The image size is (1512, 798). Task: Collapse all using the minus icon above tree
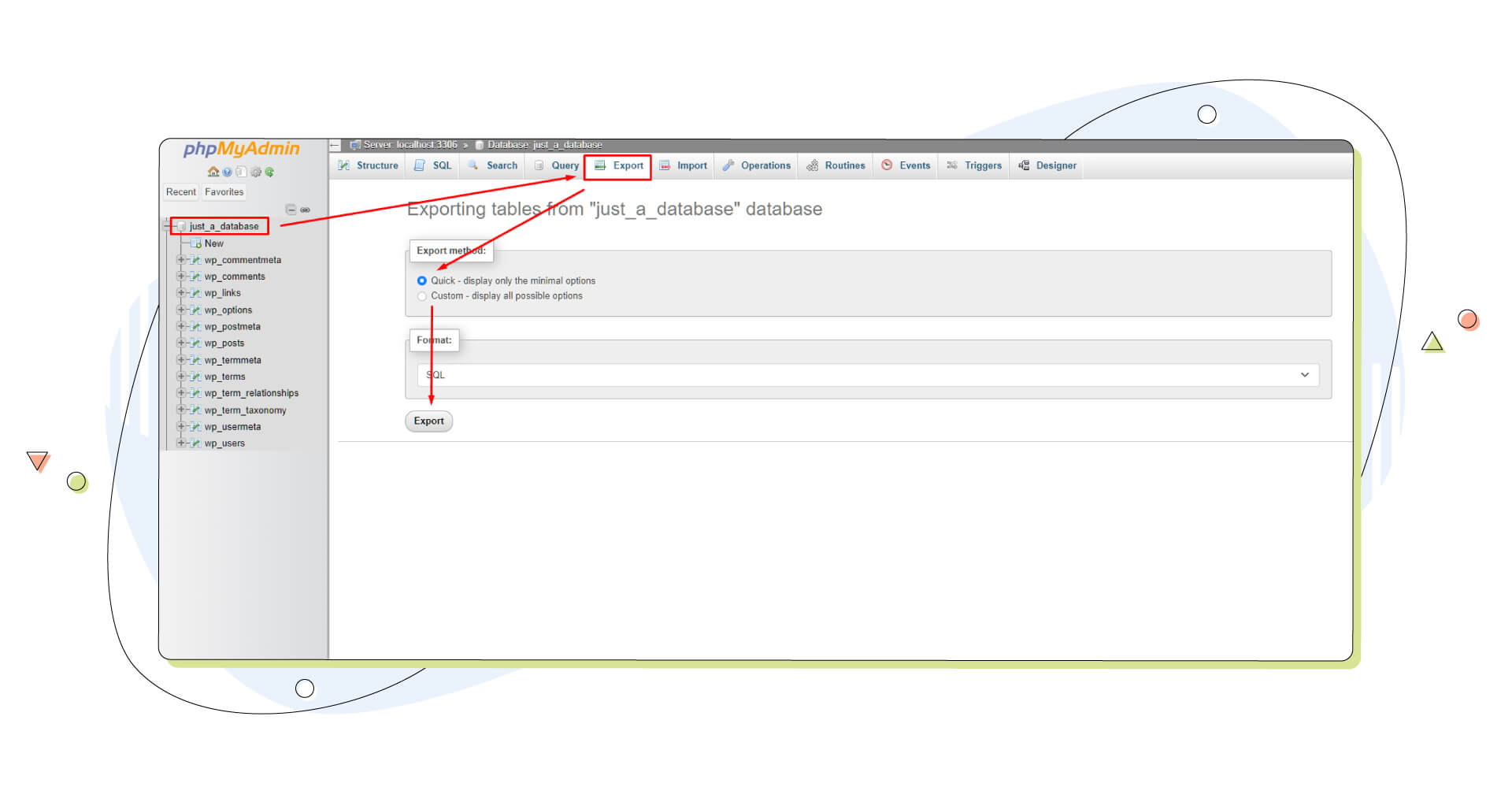[291, 210]
